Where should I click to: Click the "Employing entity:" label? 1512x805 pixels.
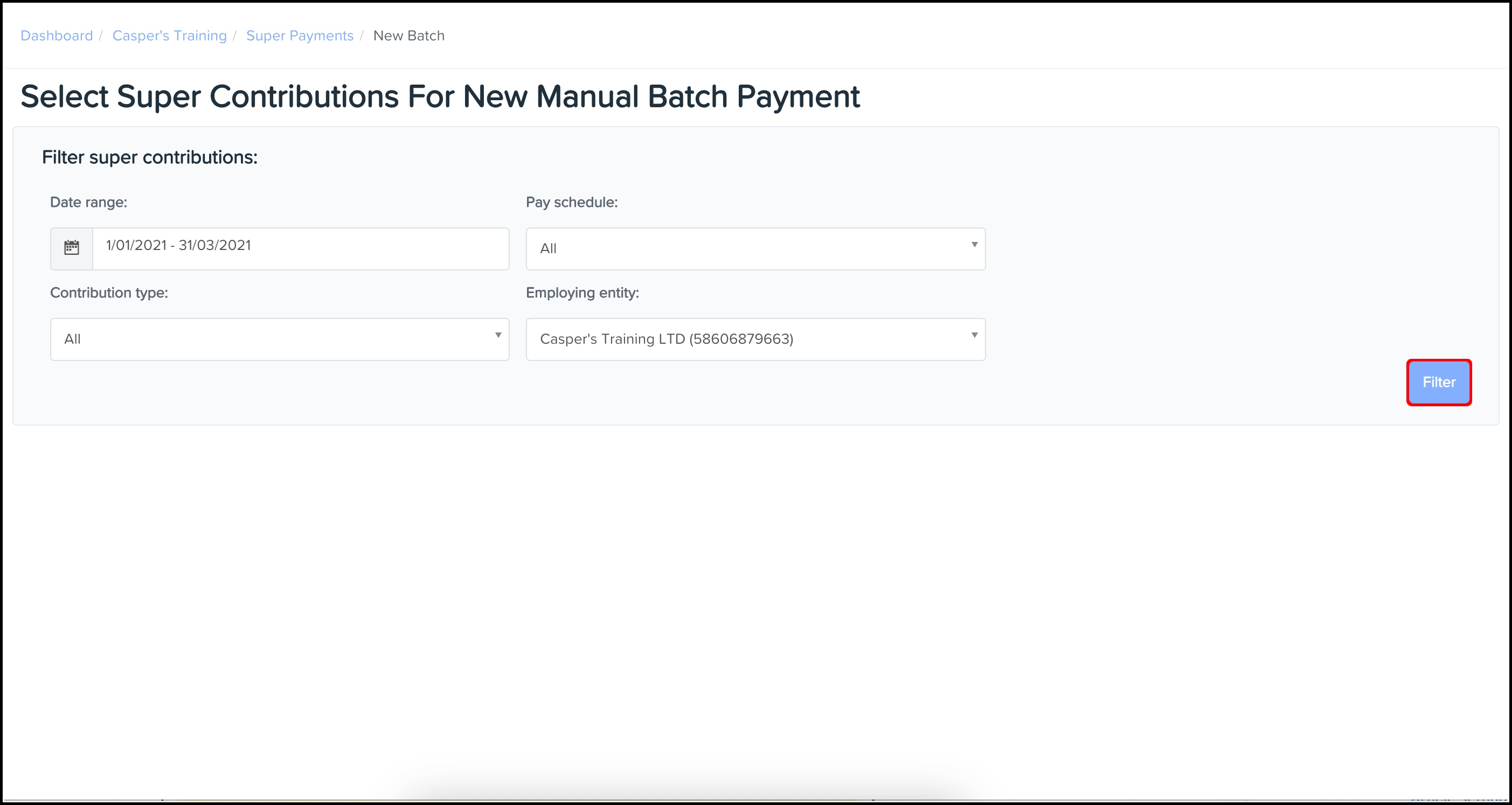coord(581,293)
